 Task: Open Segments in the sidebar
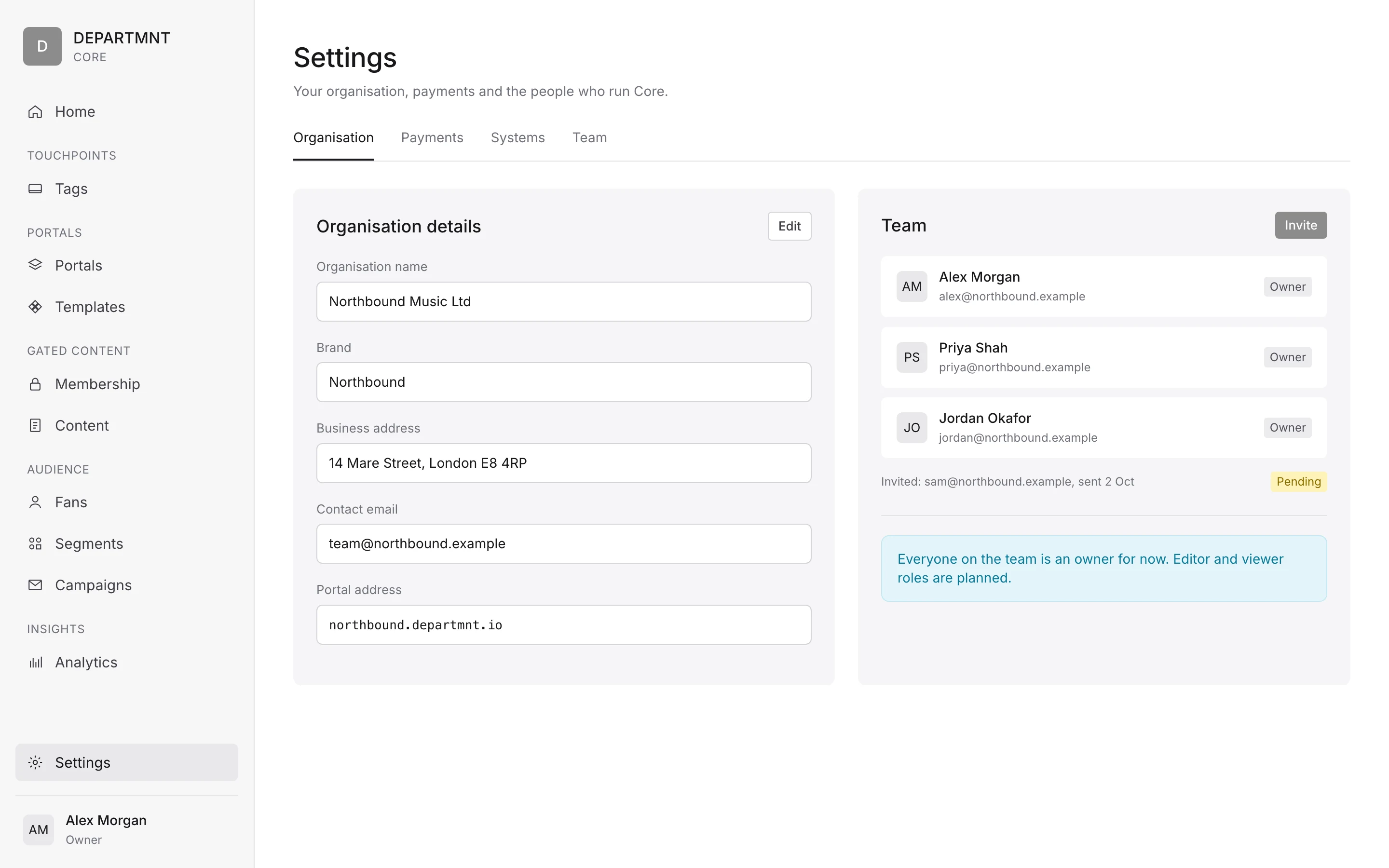(126, 543)
